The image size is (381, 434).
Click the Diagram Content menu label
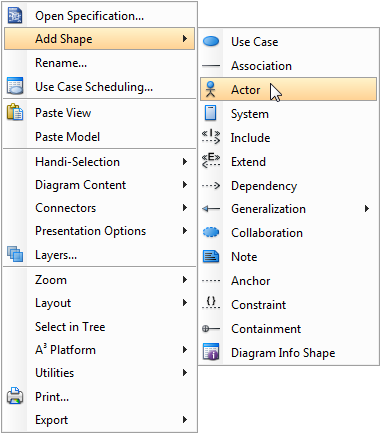tap(80, 185)
